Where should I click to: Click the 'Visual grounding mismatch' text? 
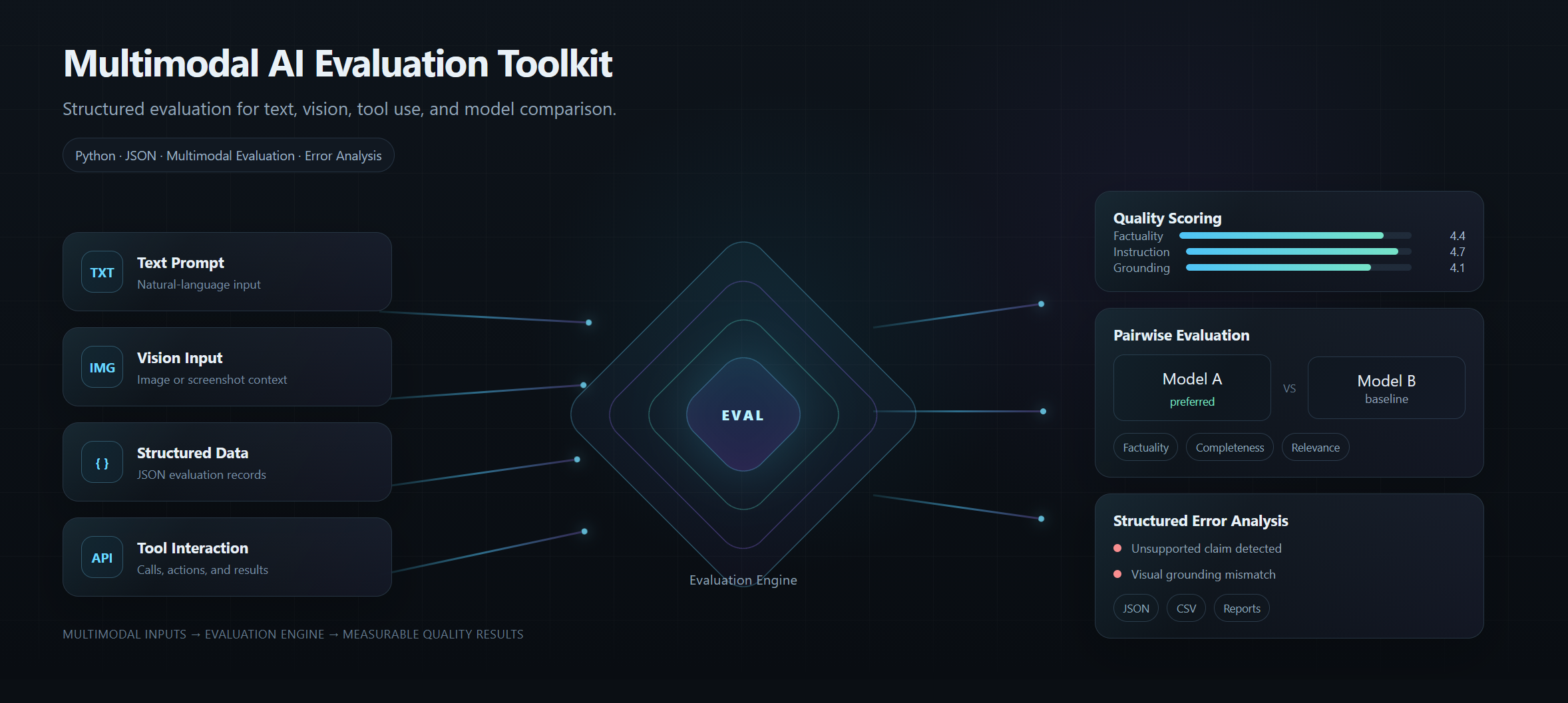coord(1203,574)
